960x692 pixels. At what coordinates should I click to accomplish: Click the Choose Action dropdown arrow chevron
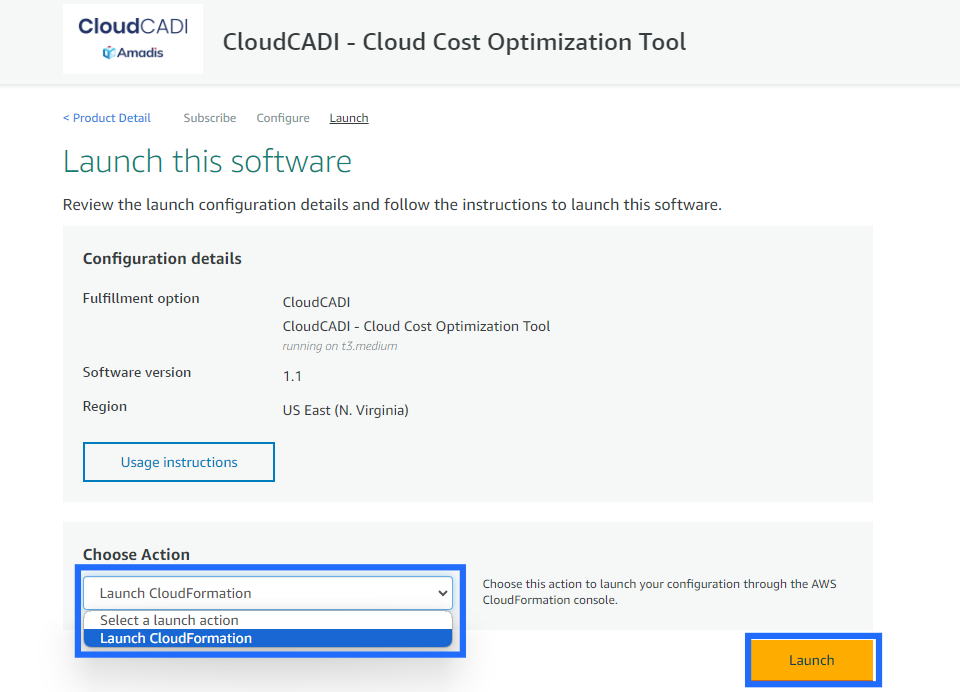(x=443, y=593)
